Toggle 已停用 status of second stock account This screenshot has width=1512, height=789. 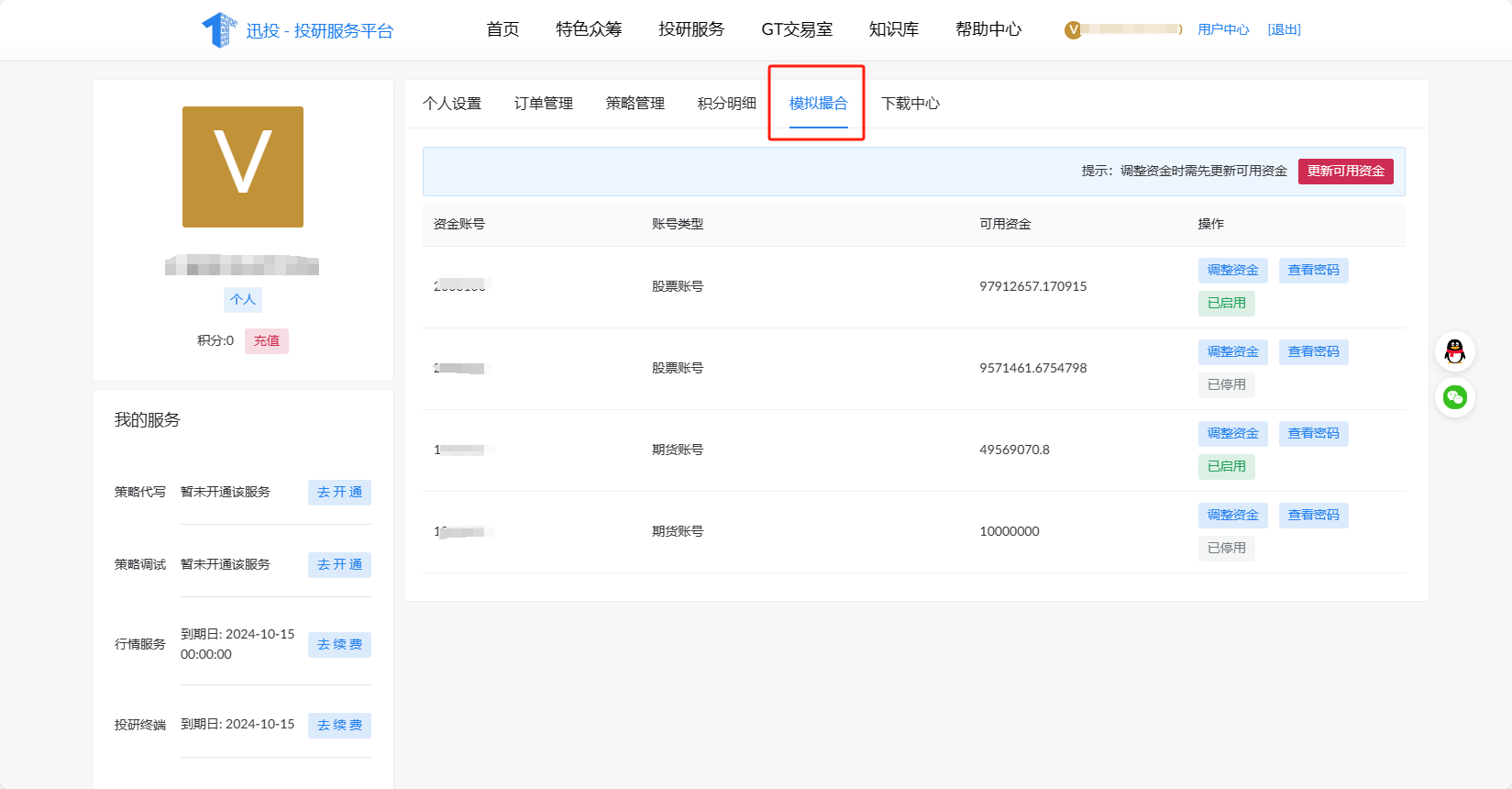click(1226, 385)
